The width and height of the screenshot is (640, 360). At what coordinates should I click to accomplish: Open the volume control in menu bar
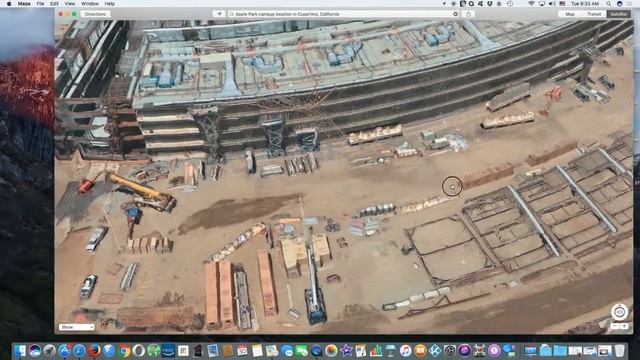[x=552, y=4]
